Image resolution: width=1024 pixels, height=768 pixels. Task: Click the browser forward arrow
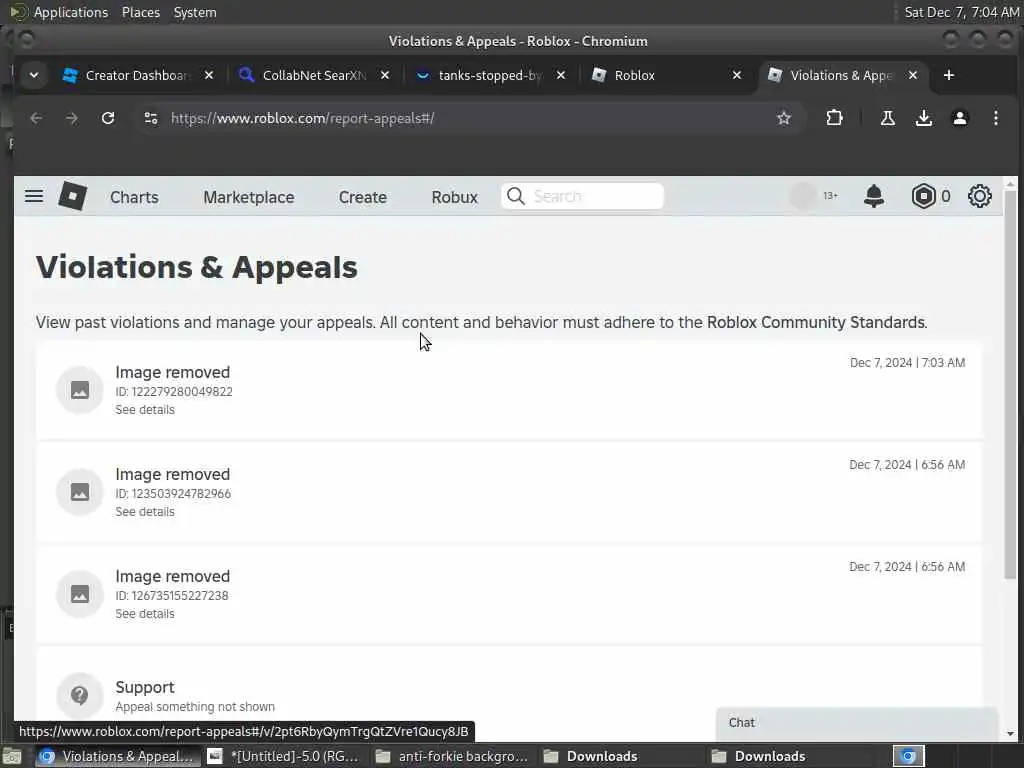click(72, 118)
